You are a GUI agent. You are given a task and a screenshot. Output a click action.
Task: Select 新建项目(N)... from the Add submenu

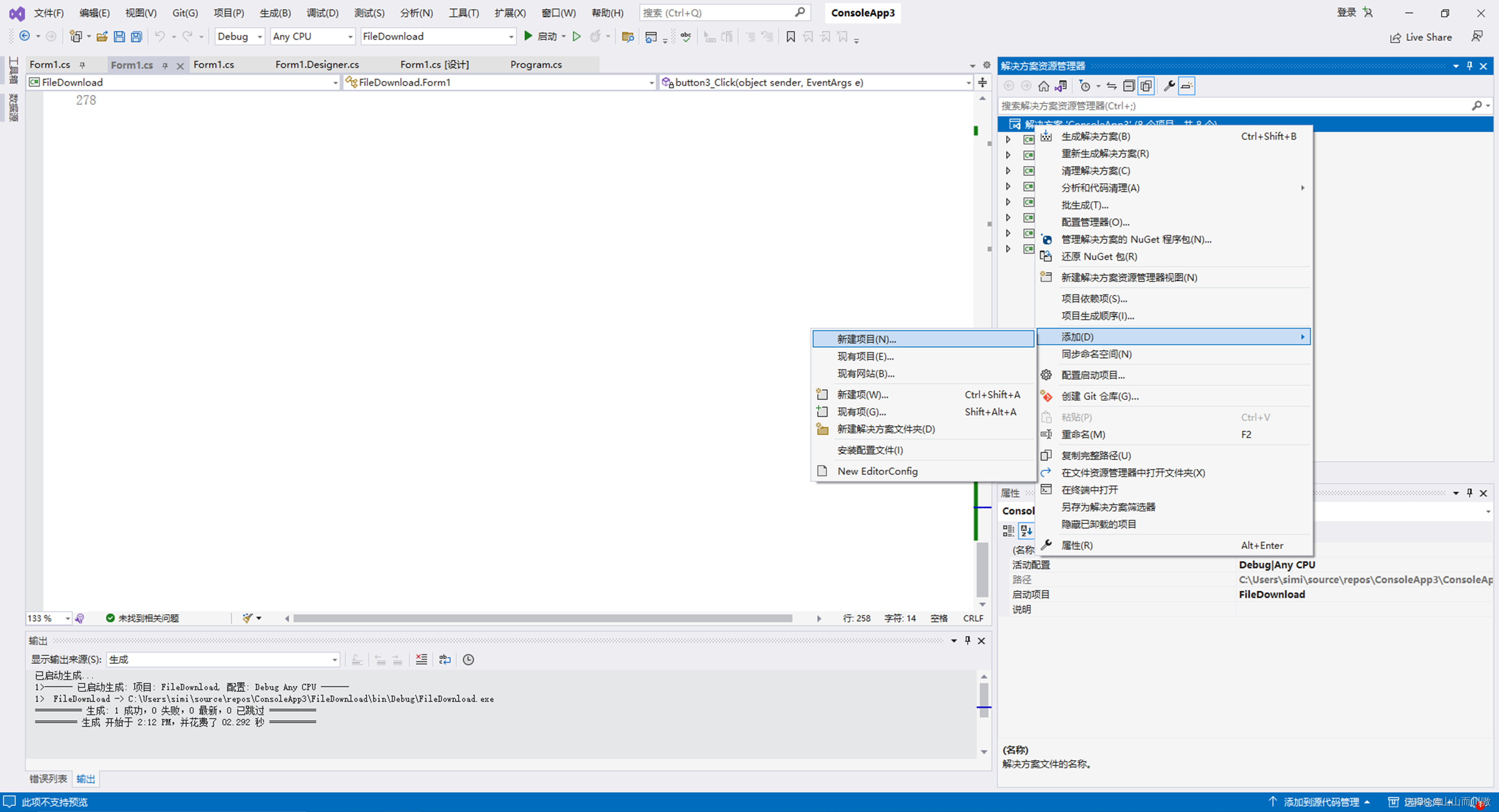click(866, 339)
